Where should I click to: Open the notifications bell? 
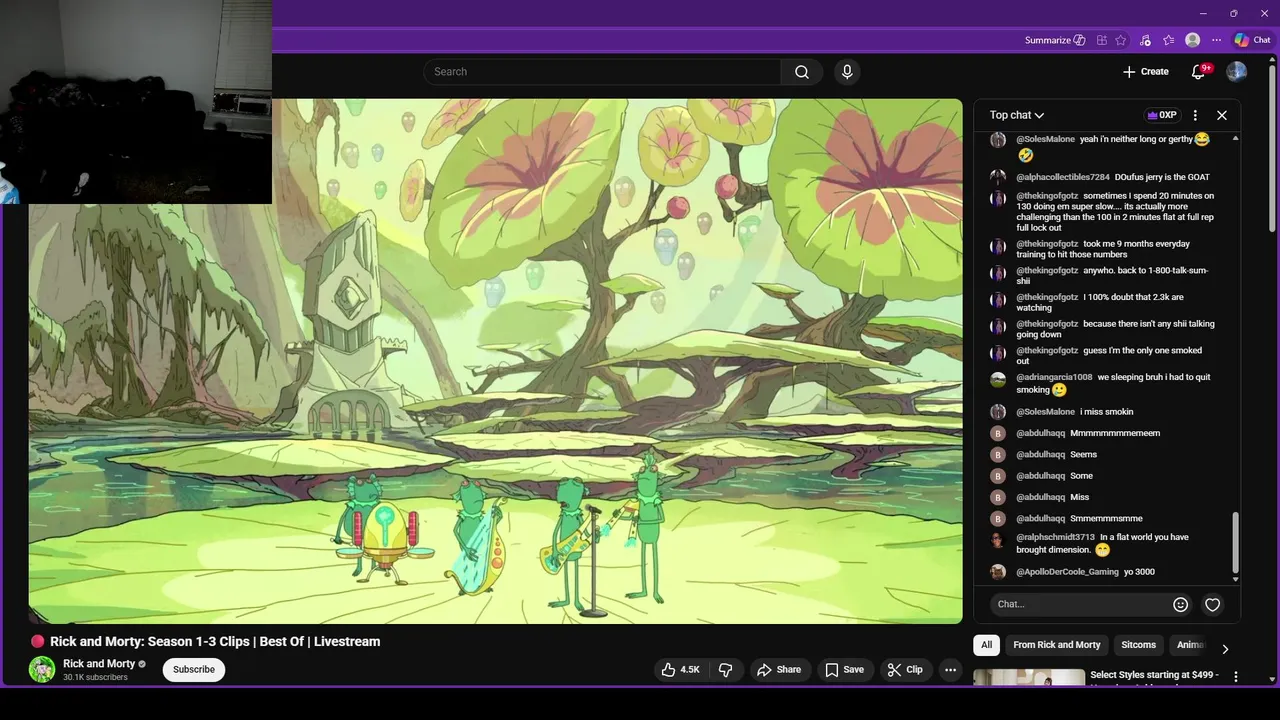1198,72
